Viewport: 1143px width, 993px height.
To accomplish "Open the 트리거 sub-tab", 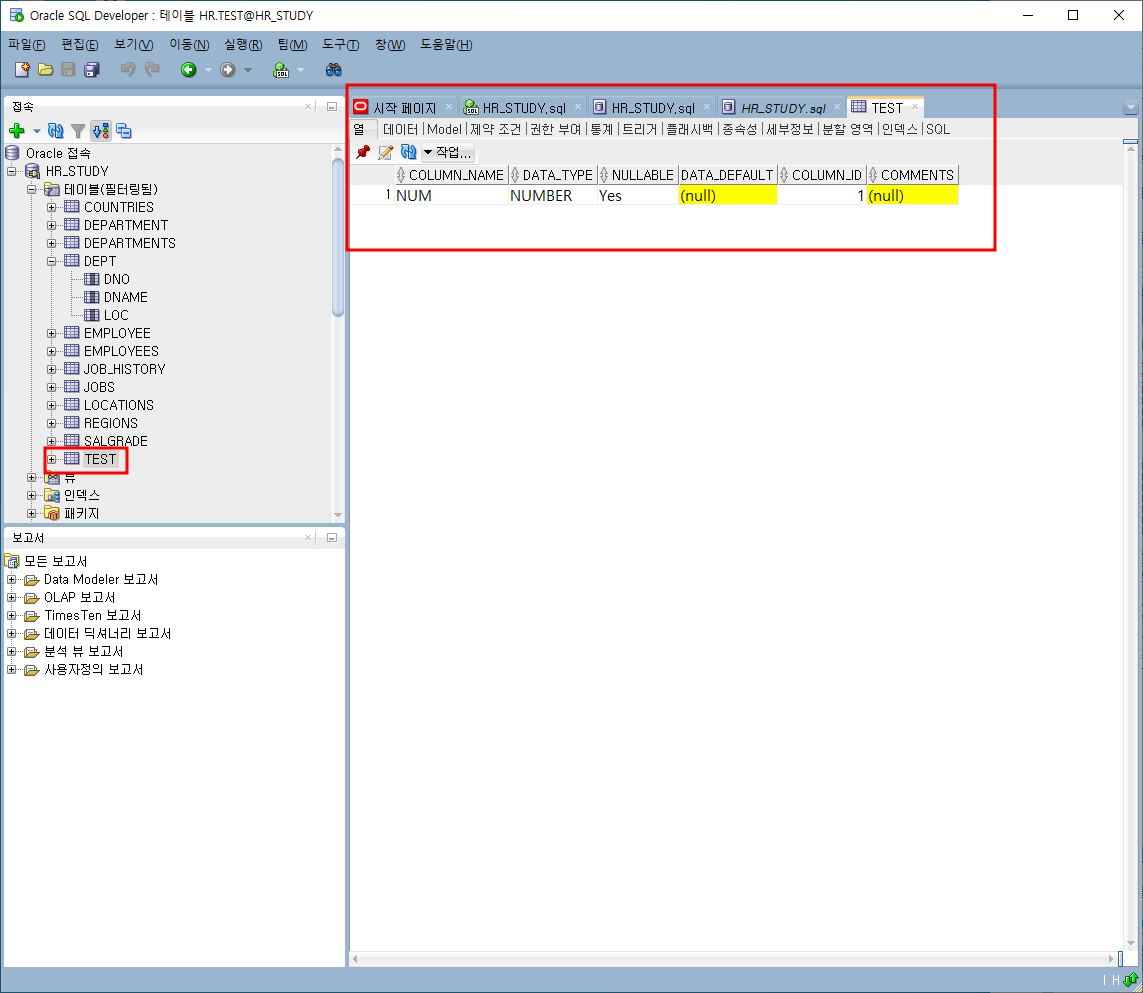I will point(639,129).
